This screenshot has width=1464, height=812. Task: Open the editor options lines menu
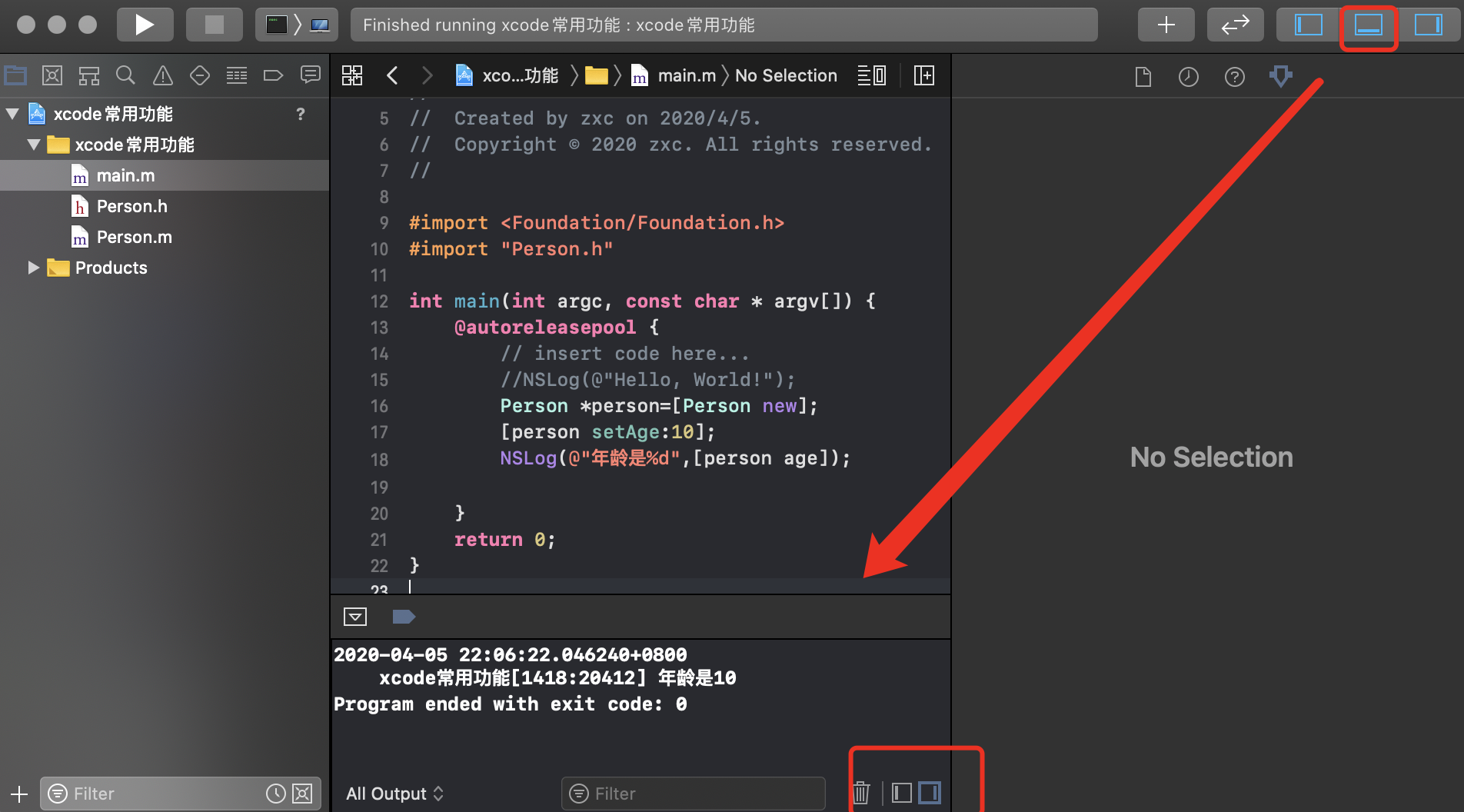pos(872,75)
